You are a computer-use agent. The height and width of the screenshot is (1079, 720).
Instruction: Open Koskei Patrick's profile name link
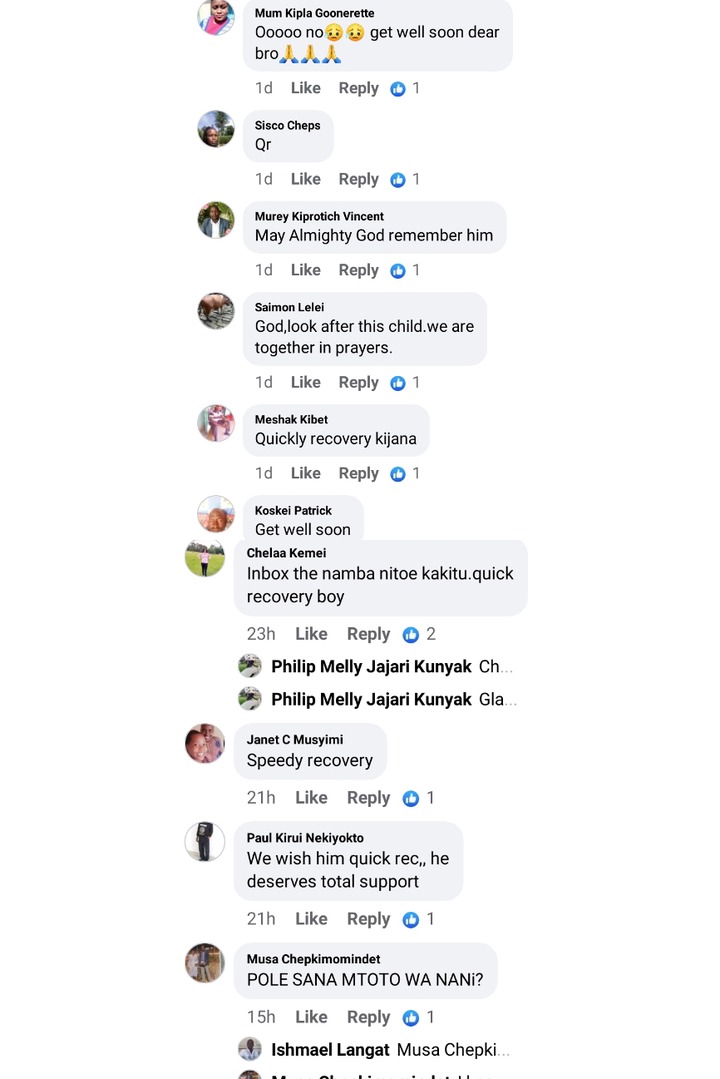293,511
